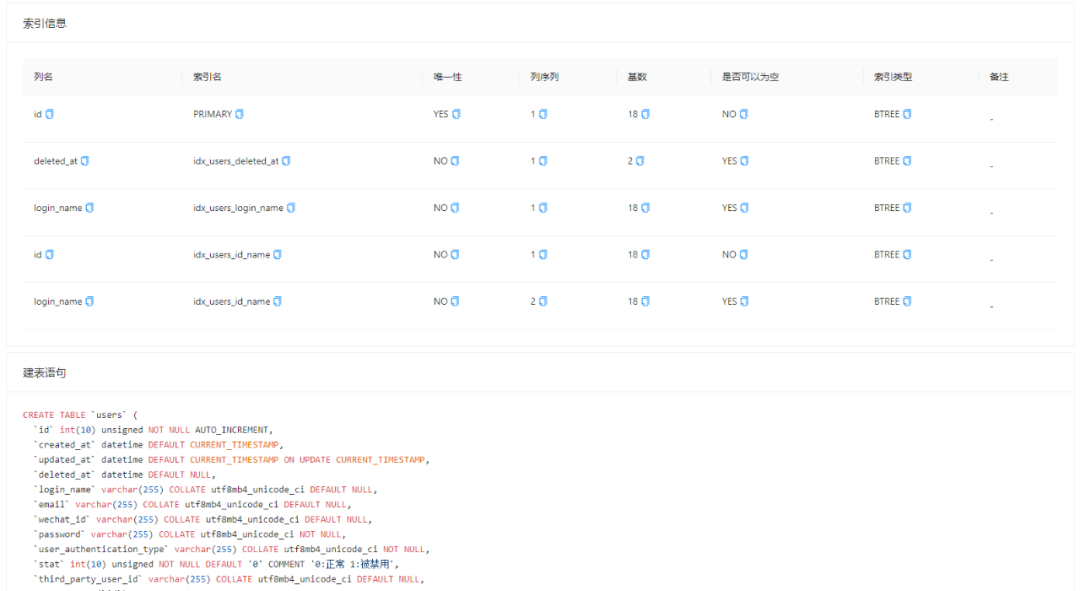Click the `login_name` varchar(255) code line
1080x591 pixels.
click(x=205, y=490)
